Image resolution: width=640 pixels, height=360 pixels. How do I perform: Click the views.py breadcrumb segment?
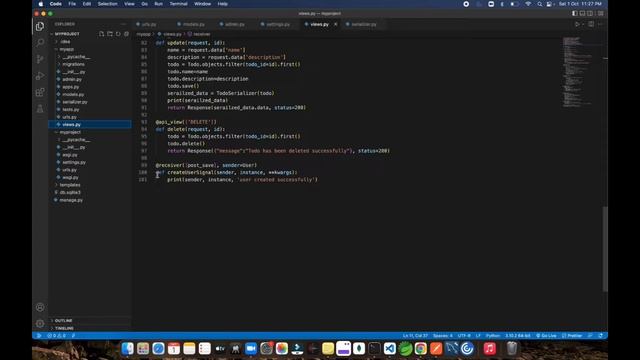pos(172,34)
